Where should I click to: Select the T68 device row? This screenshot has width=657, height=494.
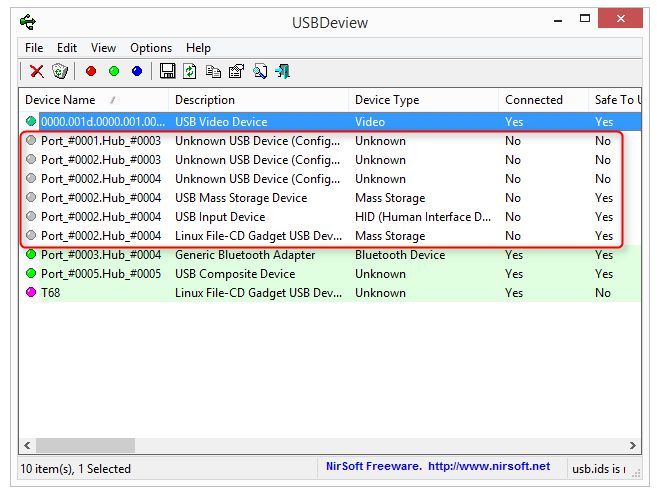[x=330, y=292]
